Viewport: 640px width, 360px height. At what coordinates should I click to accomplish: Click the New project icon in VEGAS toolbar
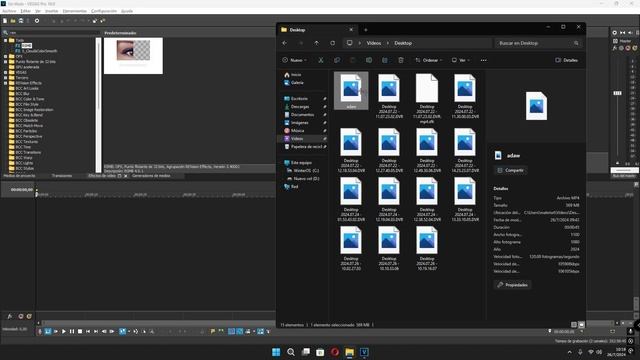point(5,21)
